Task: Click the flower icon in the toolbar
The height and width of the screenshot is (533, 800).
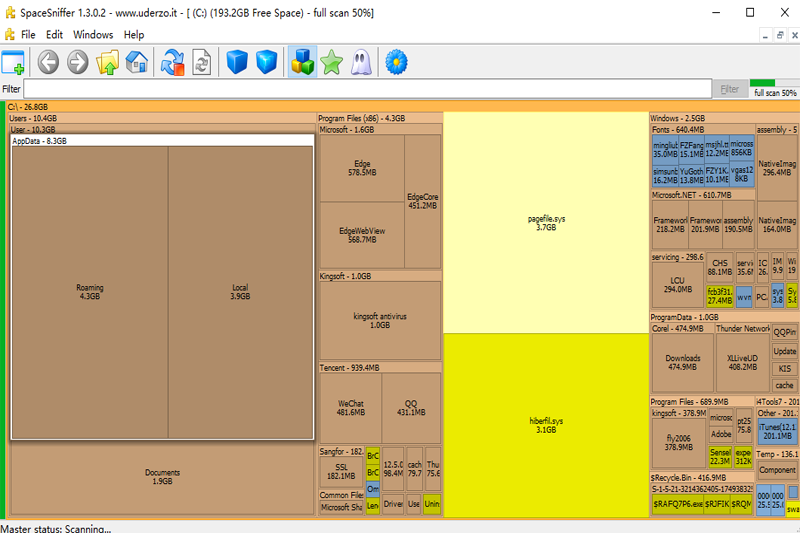Action: (396, 62)
